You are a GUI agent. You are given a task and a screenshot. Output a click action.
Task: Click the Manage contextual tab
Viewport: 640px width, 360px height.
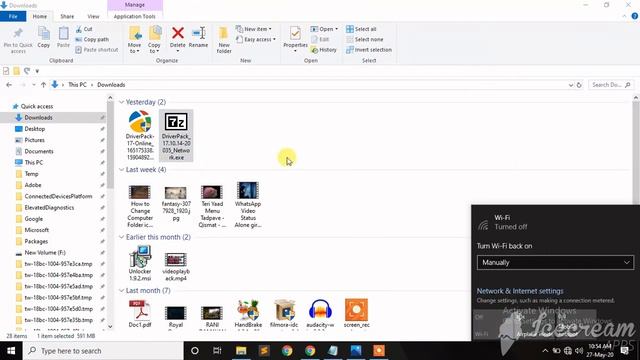click(x=135, y=5)
